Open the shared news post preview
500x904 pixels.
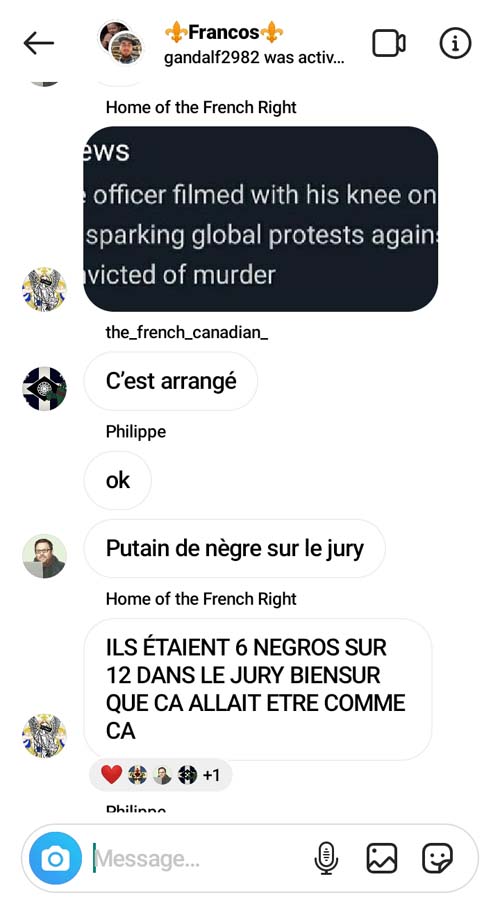pyautogui.click(x=260, y=219)
